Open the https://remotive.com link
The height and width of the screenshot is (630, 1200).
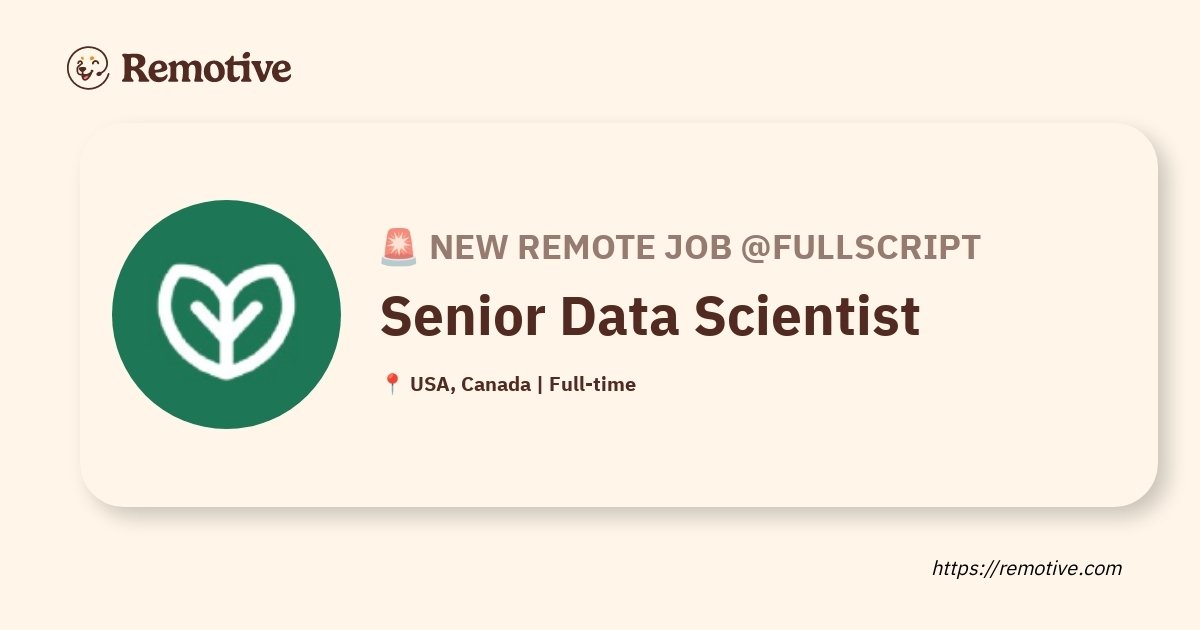pyautogui.click(x=1027, y=568)
